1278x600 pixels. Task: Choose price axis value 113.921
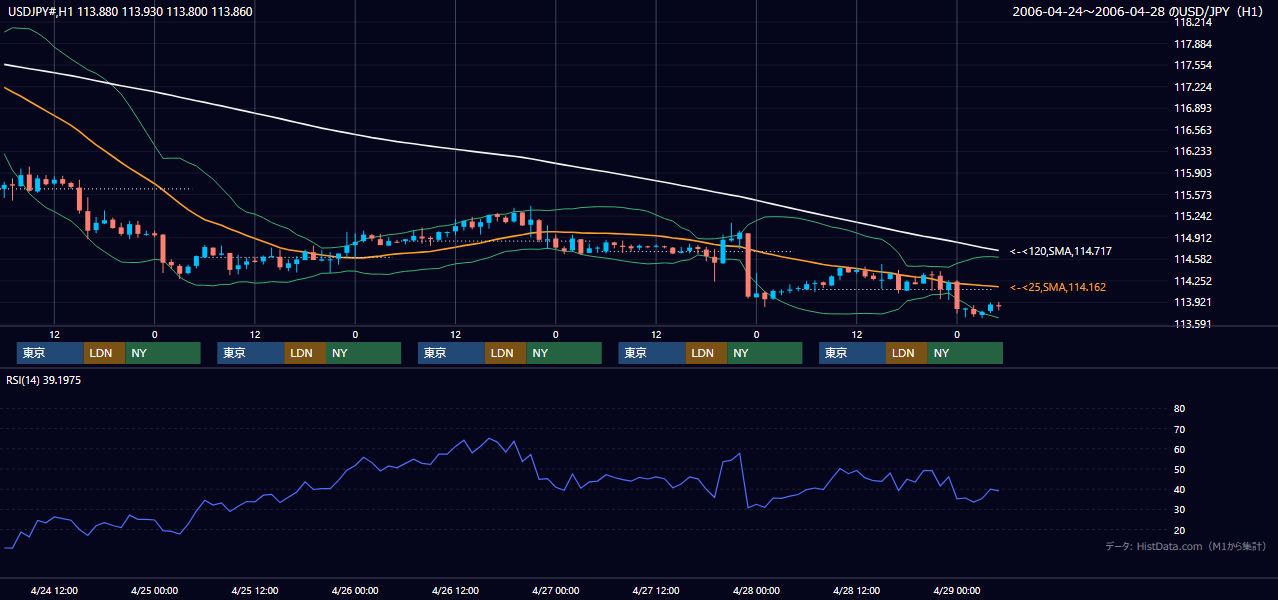1192,302
